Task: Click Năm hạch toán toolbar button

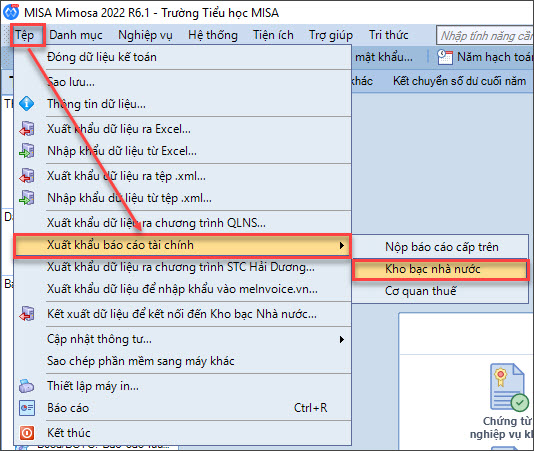Action: 486,57
